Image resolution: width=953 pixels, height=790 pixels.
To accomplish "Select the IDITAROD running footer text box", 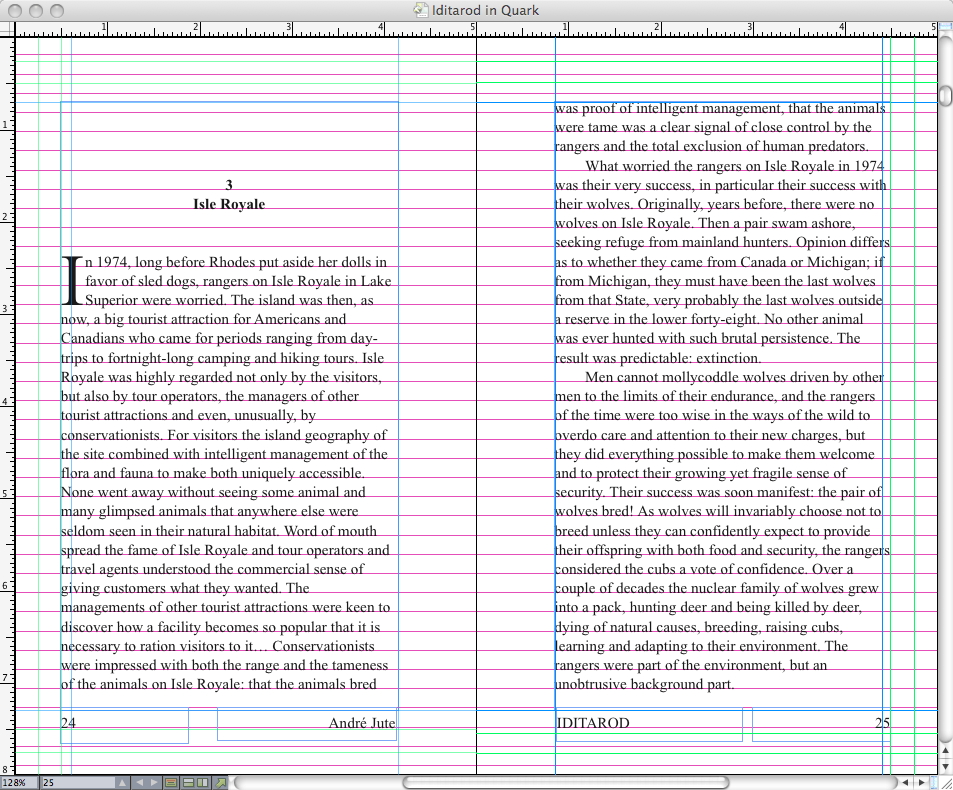I will (x=649, y=724).
